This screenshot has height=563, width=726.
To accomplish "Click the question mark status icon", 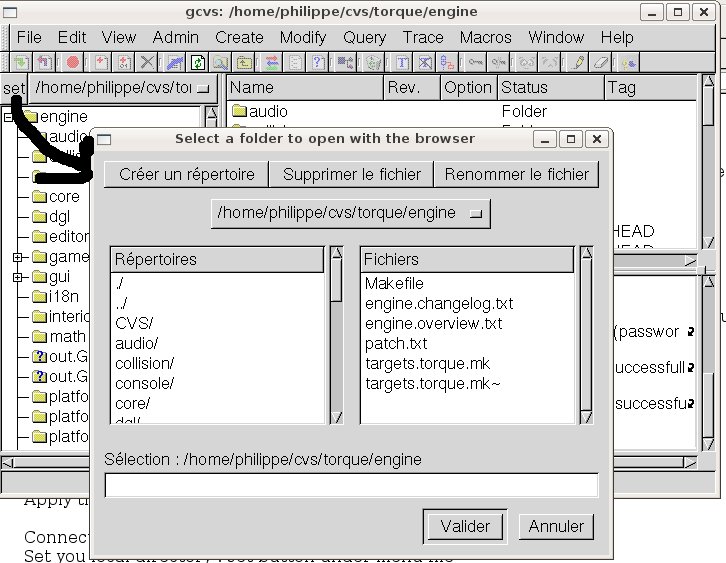I will coord(319,62).
